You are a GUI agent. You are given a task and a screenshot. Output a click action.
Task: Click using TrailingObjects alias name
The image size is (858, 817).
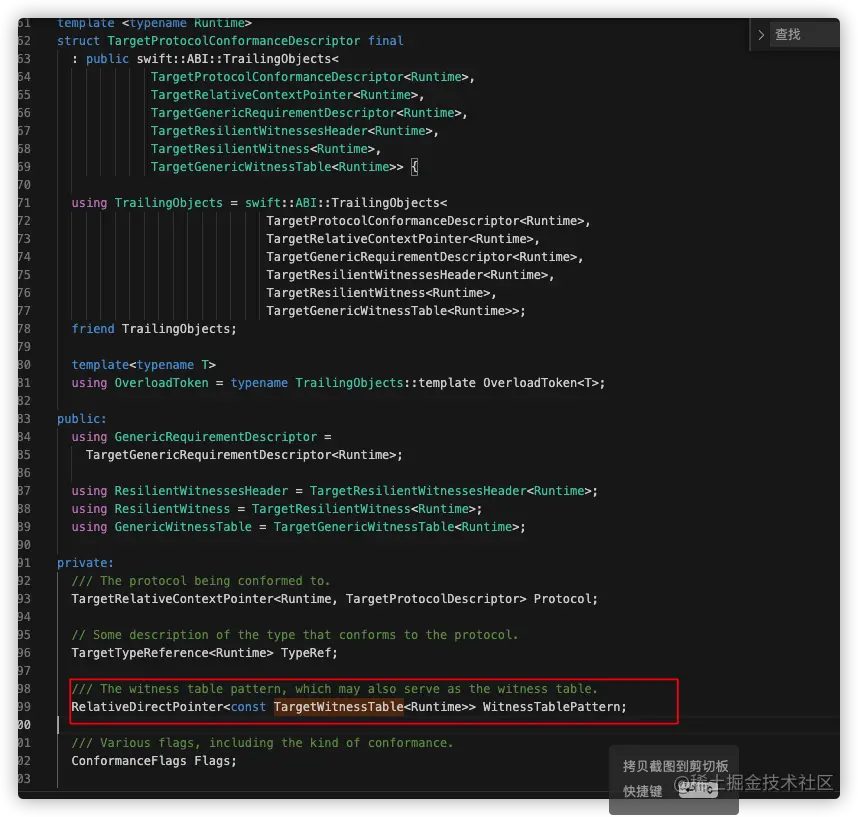[169, 203]
